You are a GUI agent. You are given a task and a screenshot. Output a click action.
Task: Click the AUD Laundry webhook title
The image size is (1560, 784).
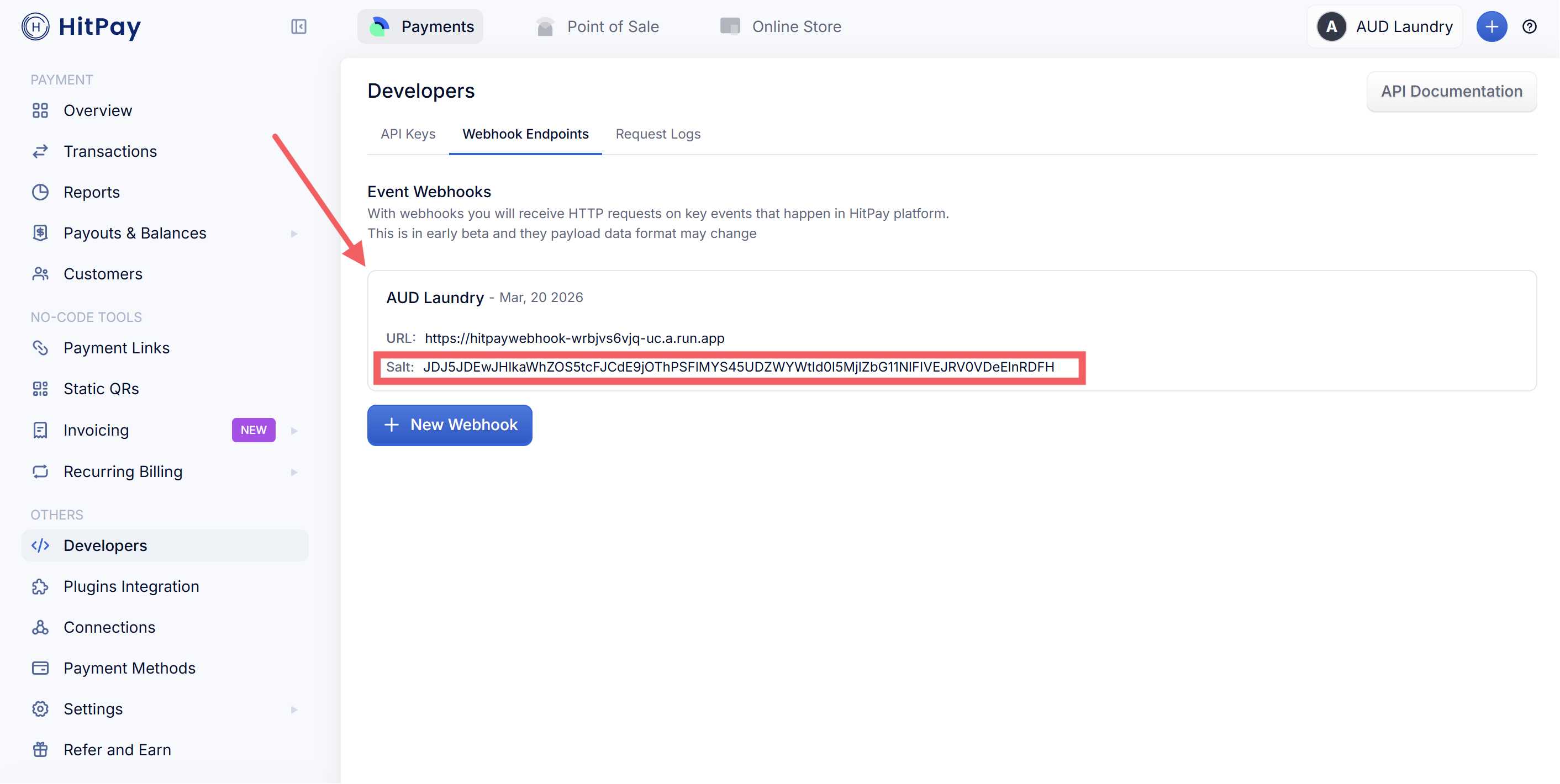(435, 297)
